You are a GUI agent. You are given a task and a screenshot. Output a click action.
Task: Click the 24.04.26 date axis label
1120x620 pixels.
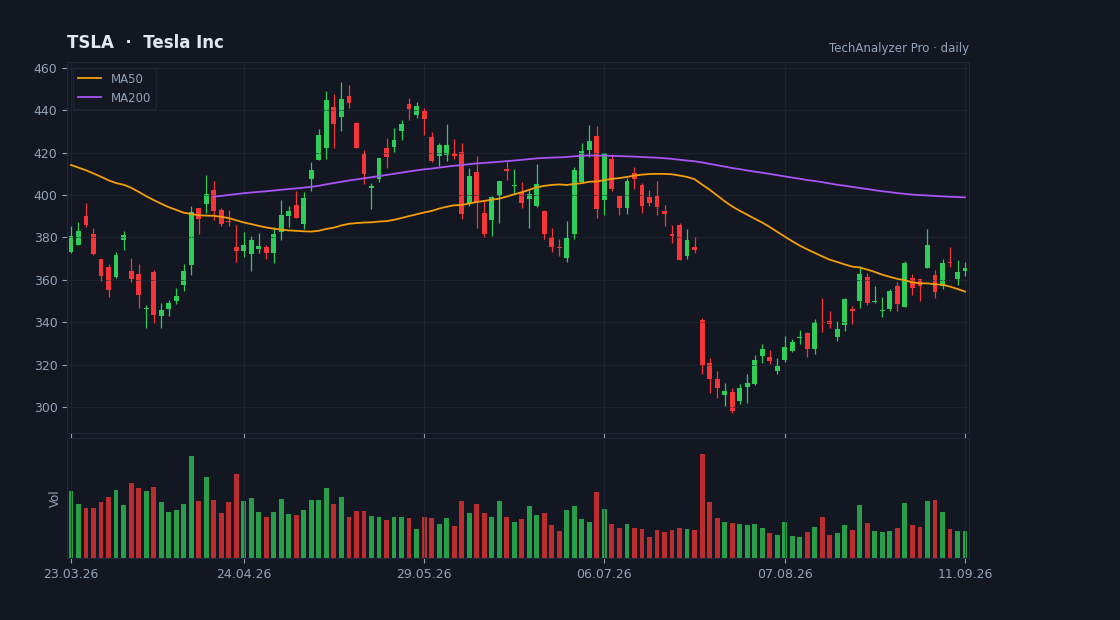tap(244, 574)
